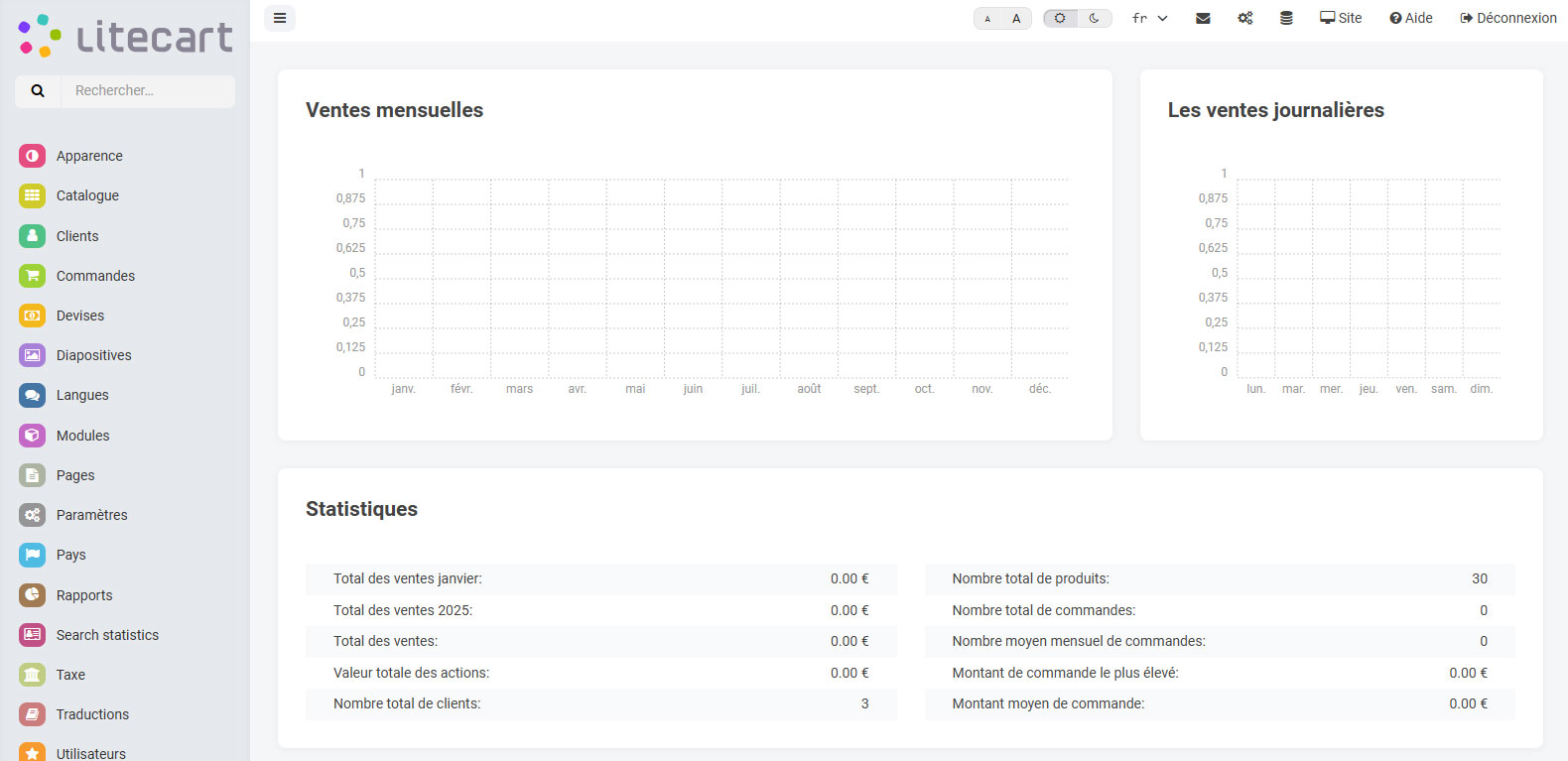Open the Aide help link
Viewport: 1568px width, 761px height.
(x=1411, y=18)
